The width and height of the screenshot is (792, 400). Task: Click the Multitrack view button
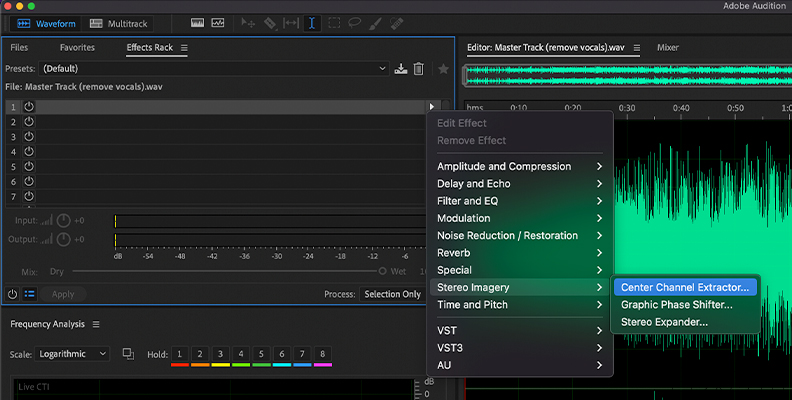point(119,24)
